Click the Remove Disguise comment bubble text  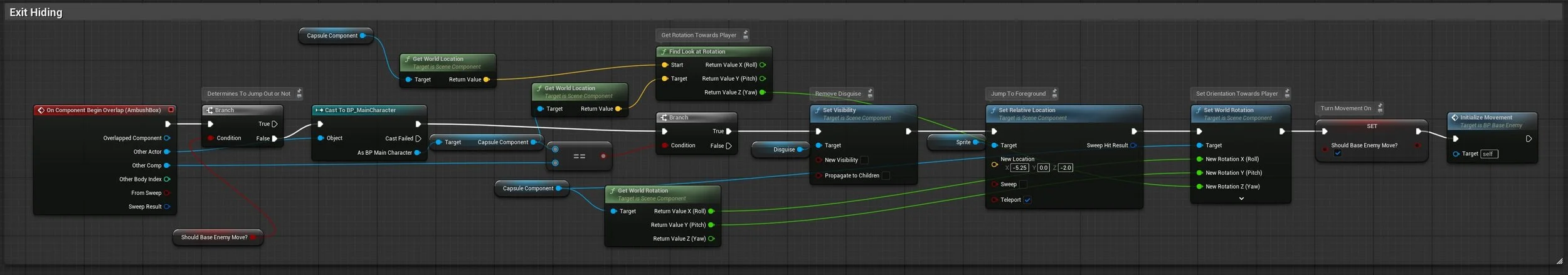pyautogui.click(x=838, y=94)
